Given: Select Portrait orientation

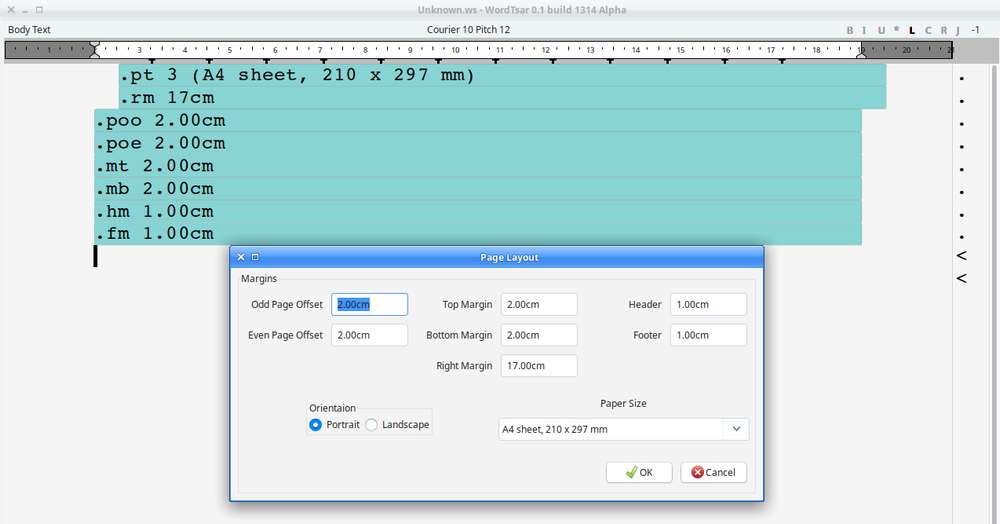Looking at the screenshot, I should 334,425.
